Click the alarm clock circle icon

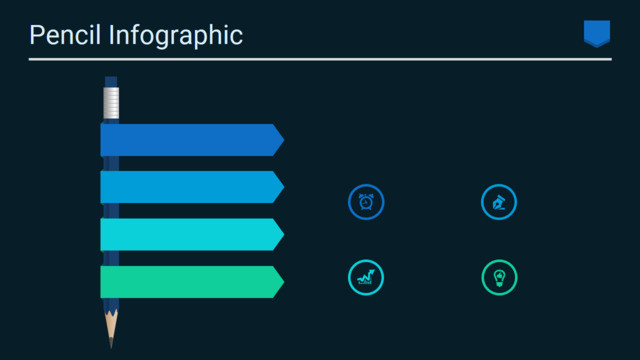coord(366,202)
